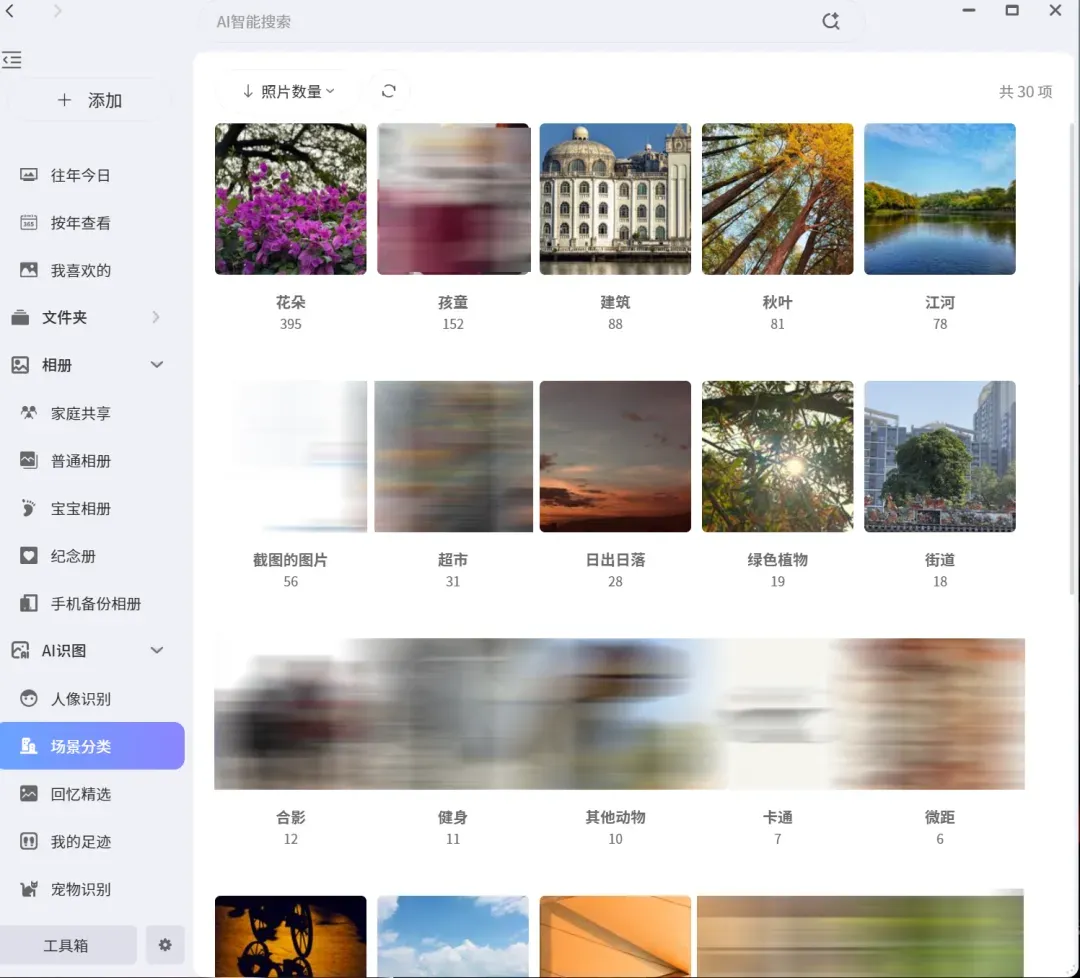Click the 纪念册 heart icon

[x=29, y=556]
